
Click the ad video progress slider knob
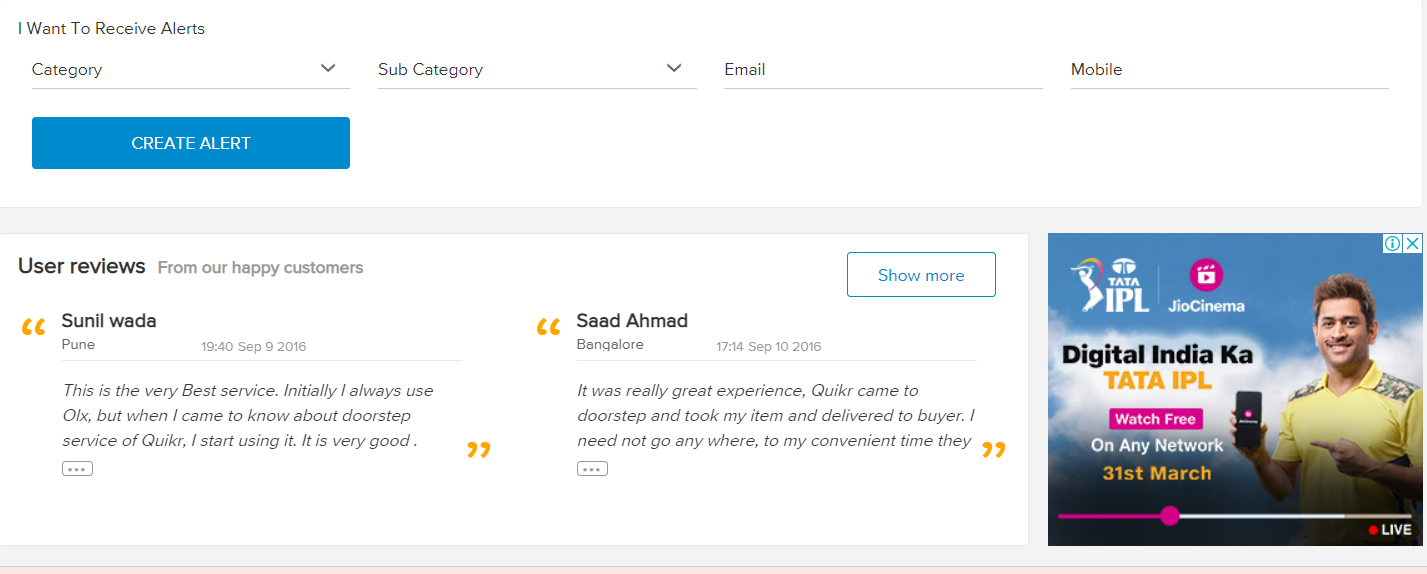point(1170,516)
